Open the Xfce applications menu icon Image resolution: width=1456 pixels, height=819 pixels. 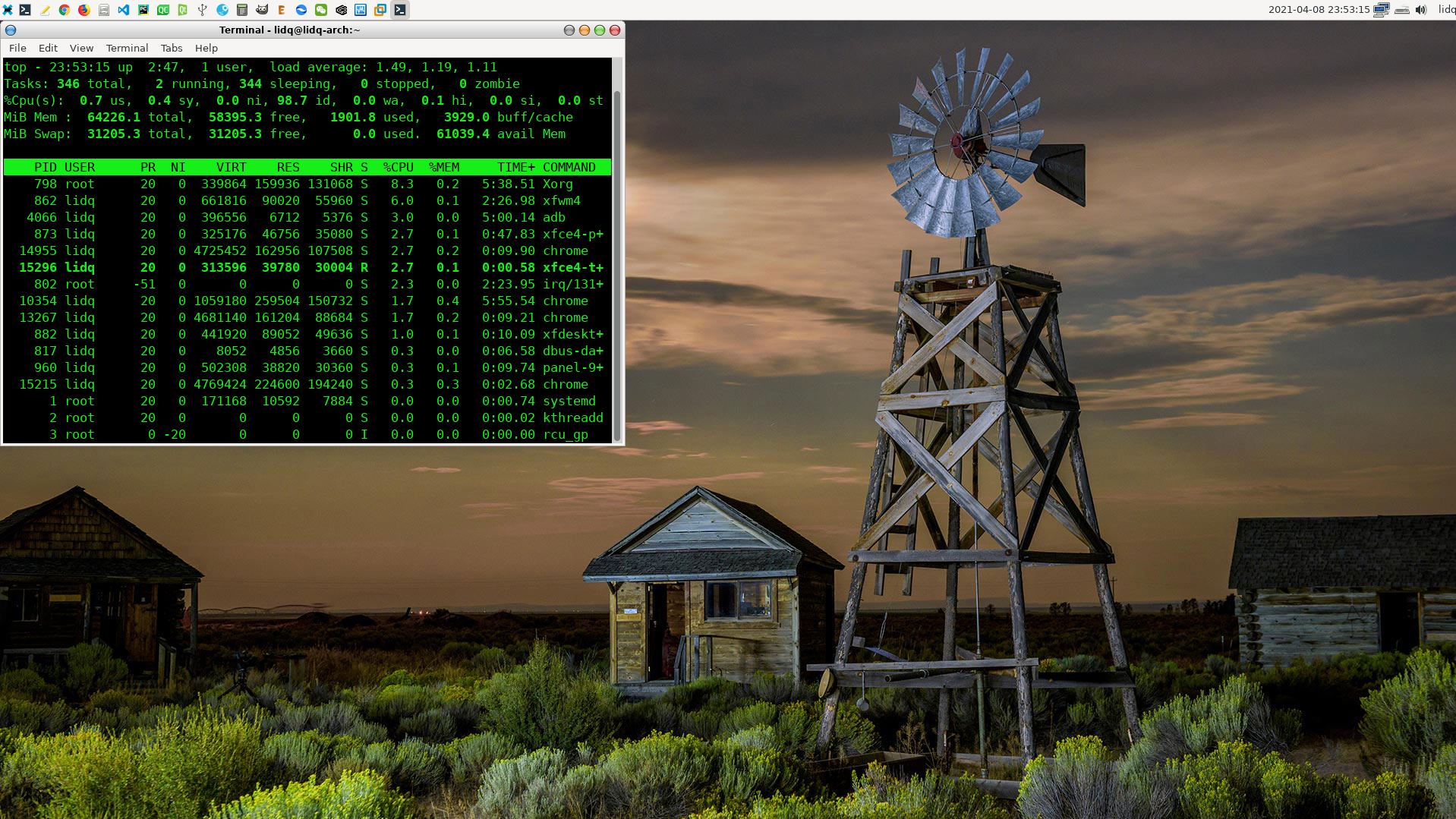8,10
